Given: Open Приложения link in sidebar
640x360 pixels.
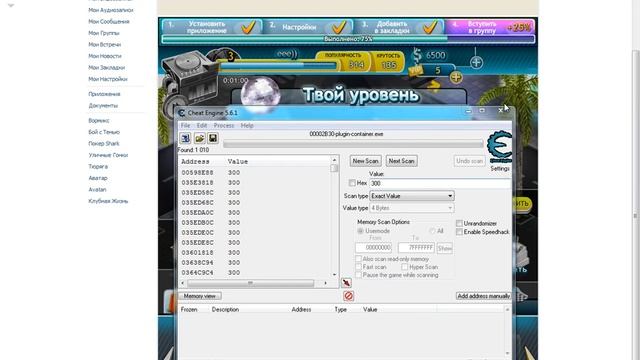Looking at the screenshot, I should (x=104, y=94).
